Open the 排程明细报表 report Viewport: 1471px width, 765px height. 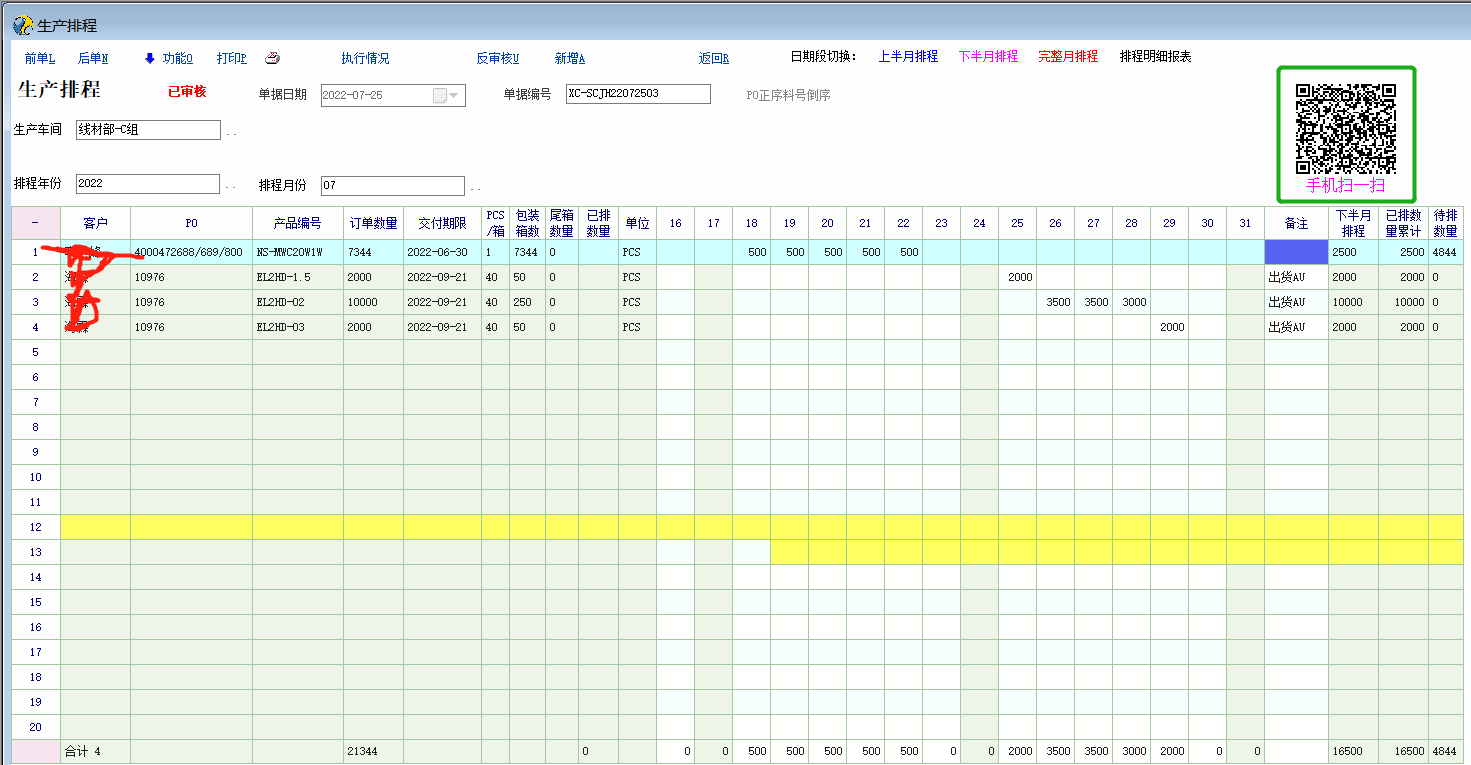point(1155,57)
